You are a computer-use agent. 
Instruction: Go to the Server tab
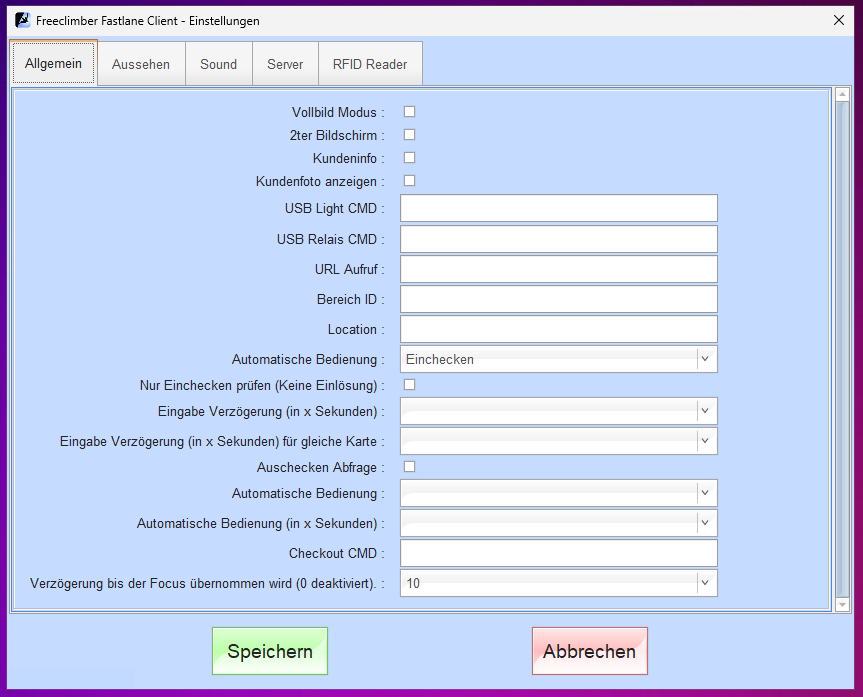(x=285, y=64)
